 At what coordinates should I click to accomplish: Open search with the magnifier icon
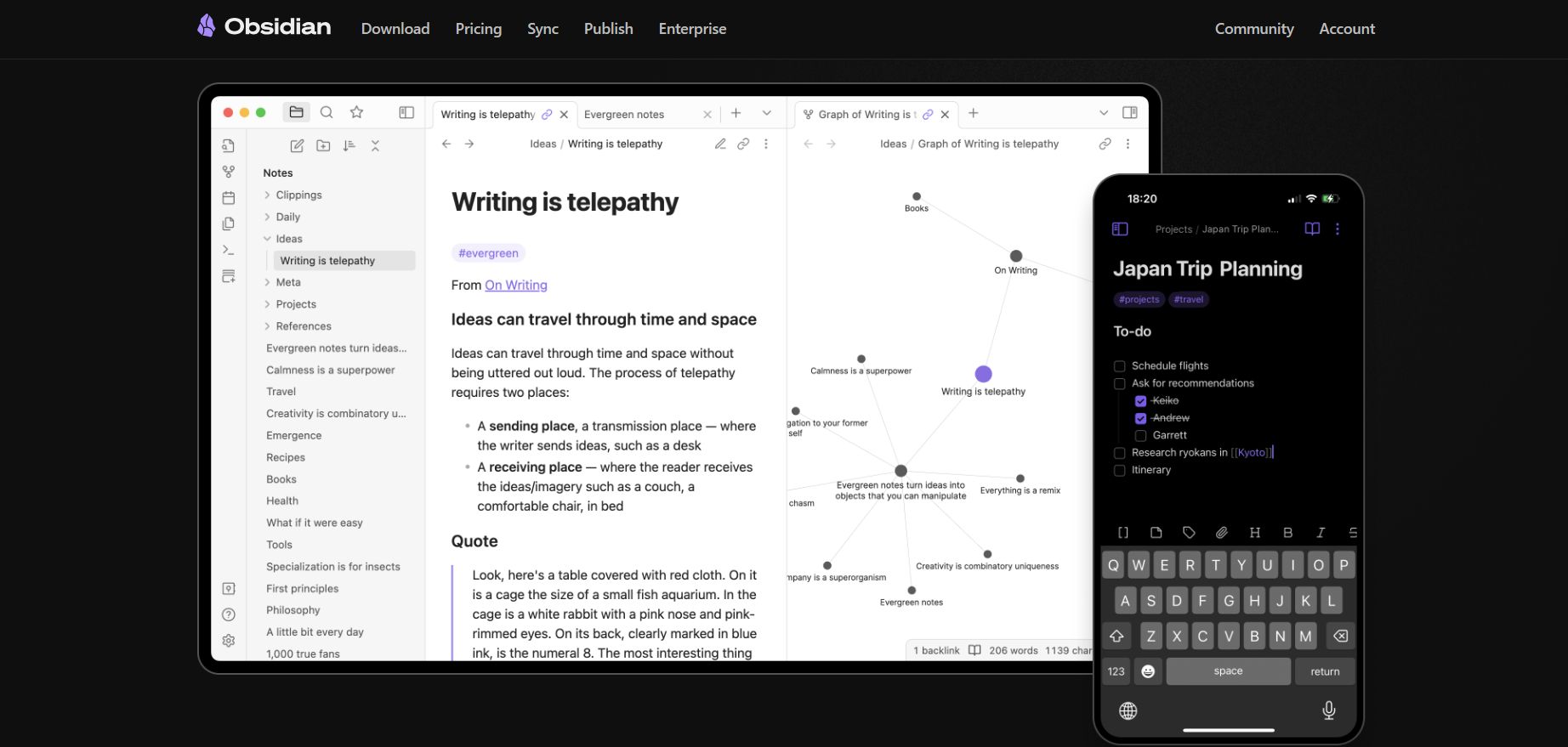(x=327, y=112)
